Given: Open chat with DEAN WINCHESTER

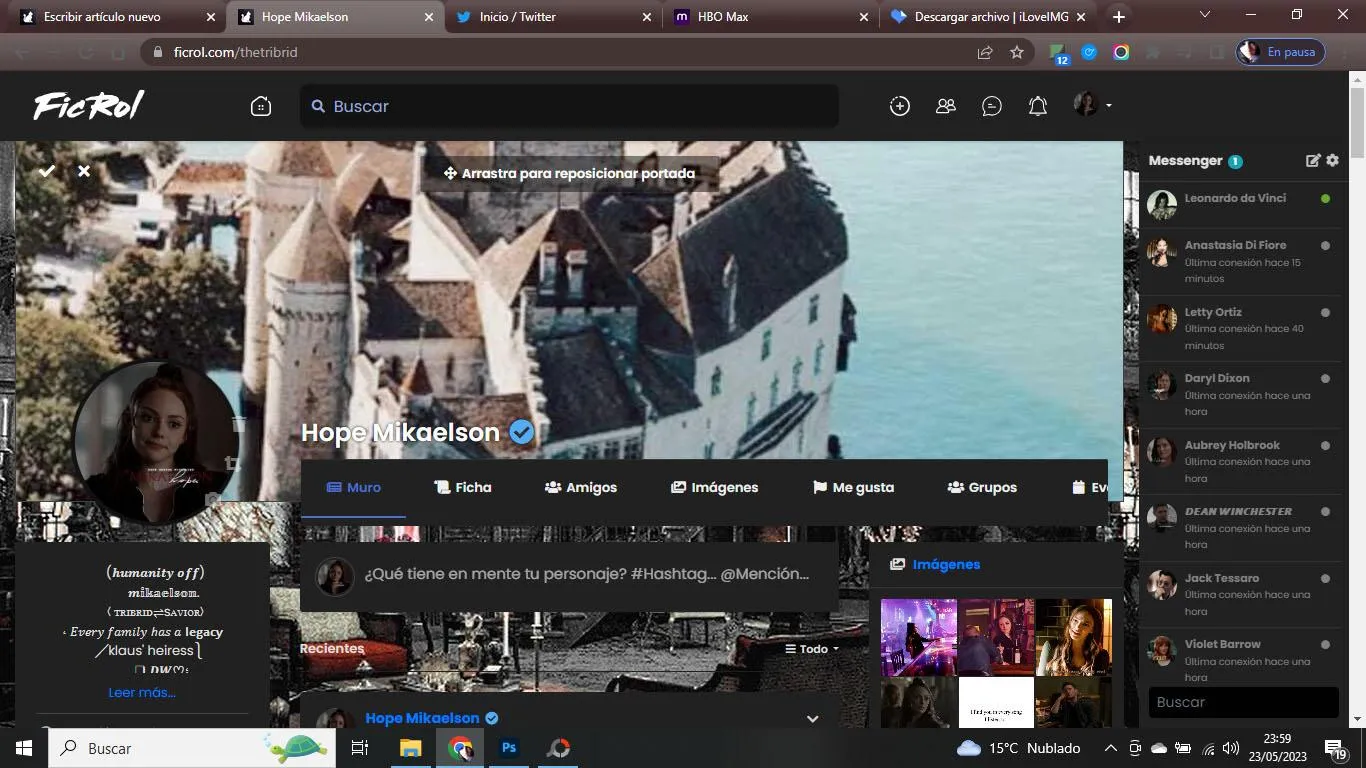Looking at the screenshot, I should (x=1241, y=528).
